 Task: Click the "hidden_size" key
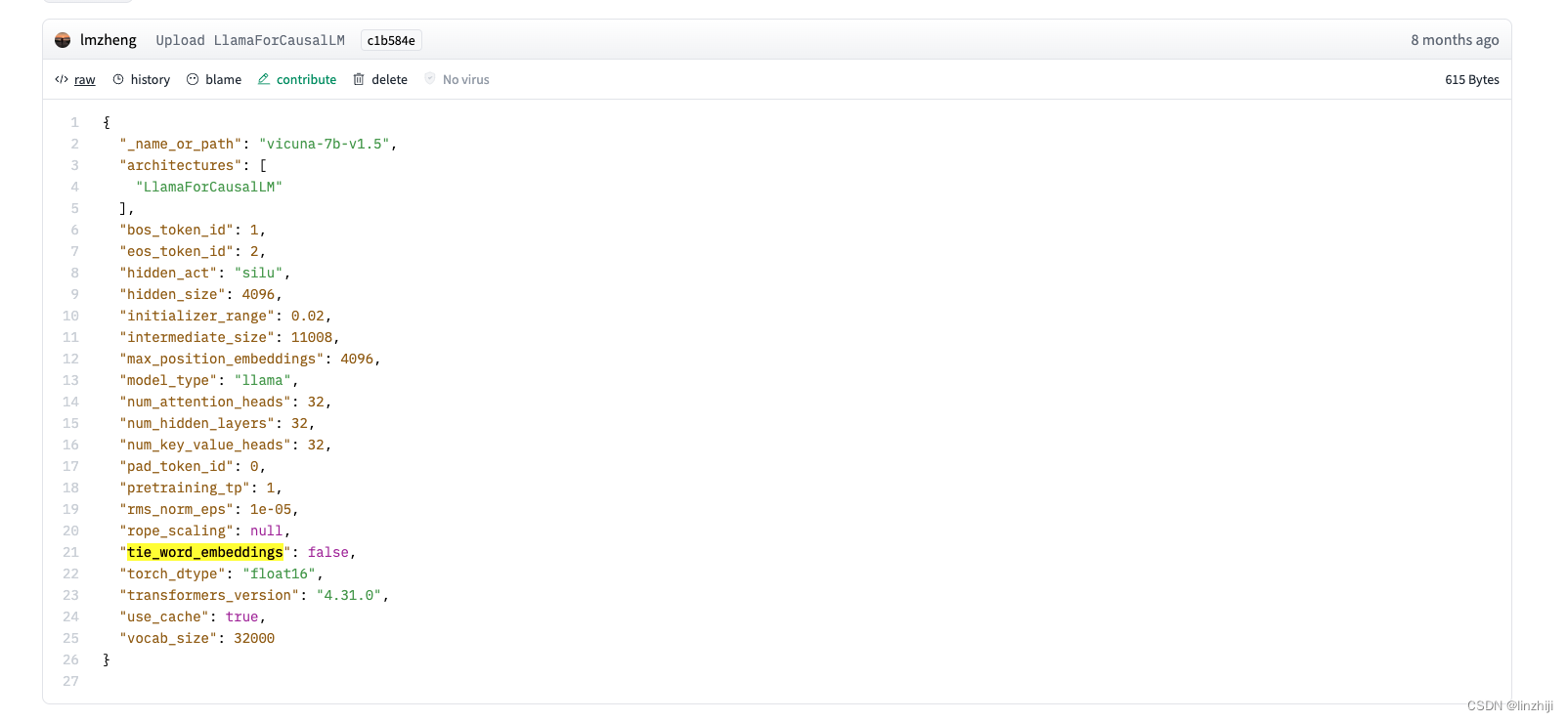pyautogui.click(x=173, y=294)
